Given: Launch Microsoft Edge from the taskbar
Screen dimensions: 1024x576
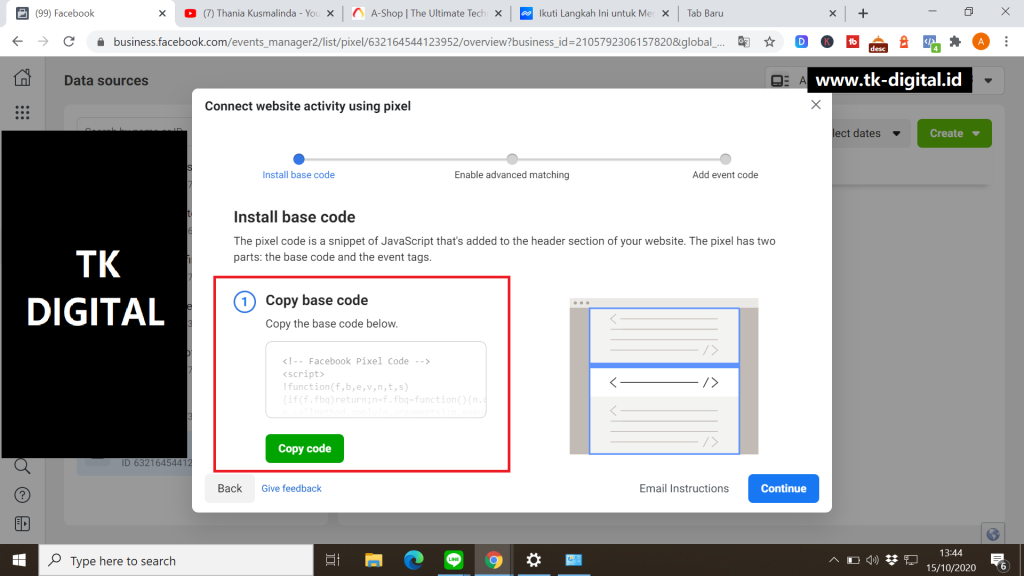Looking at the screenshot, I should pyautogui.click(x=413, y=560).
